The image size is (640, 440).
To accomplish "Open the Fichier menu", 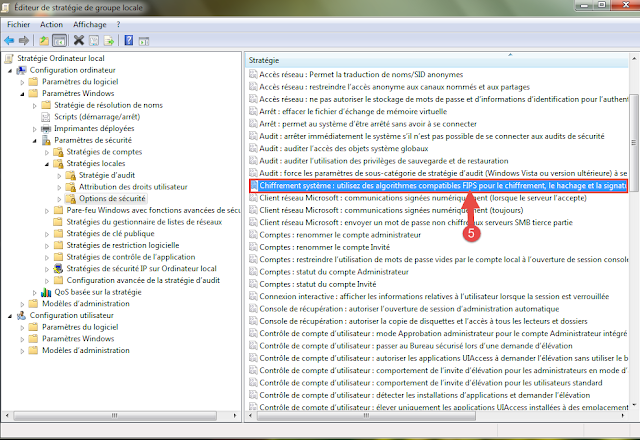I will point(18,24).
